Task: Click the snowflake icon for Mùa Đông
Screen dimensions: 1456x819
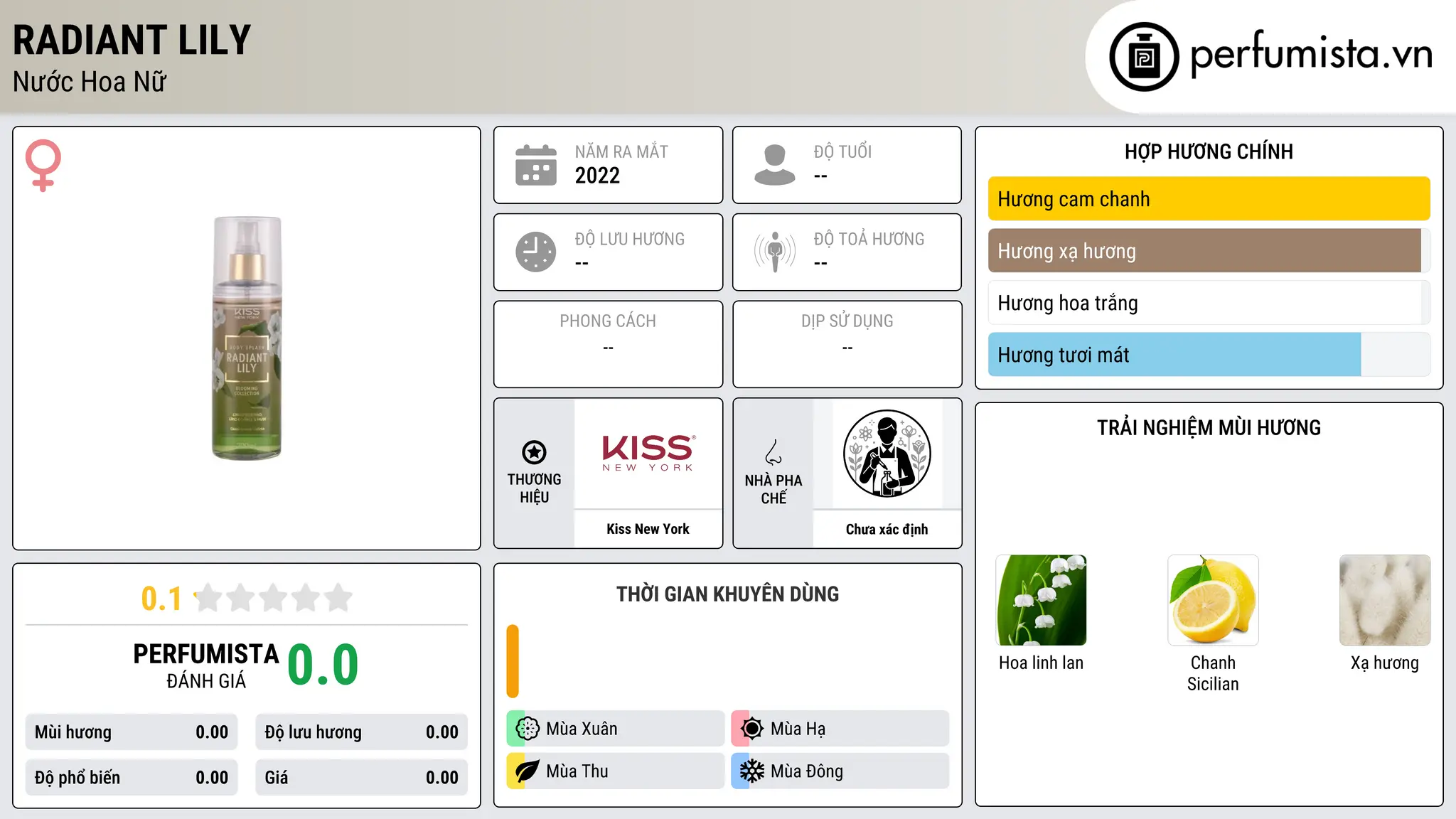Action: tap(752, 771)
